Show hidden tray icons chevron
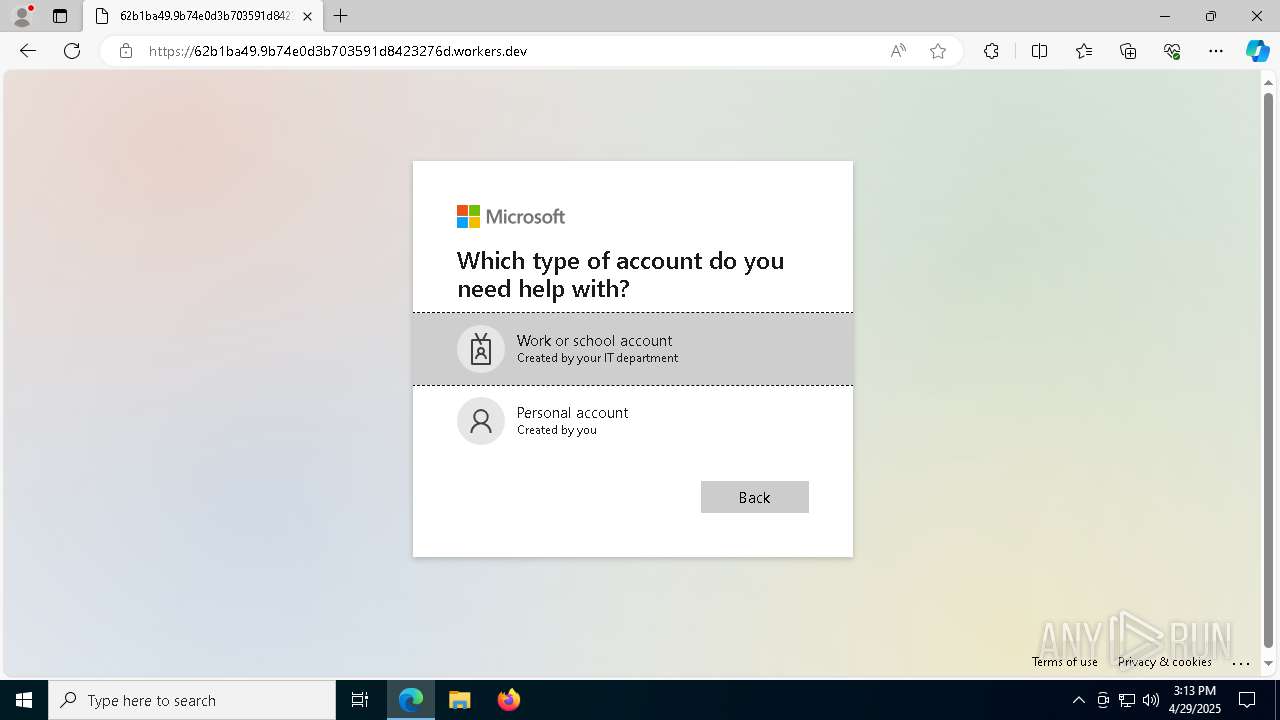1280x720 pixels. click(1078, 700)
